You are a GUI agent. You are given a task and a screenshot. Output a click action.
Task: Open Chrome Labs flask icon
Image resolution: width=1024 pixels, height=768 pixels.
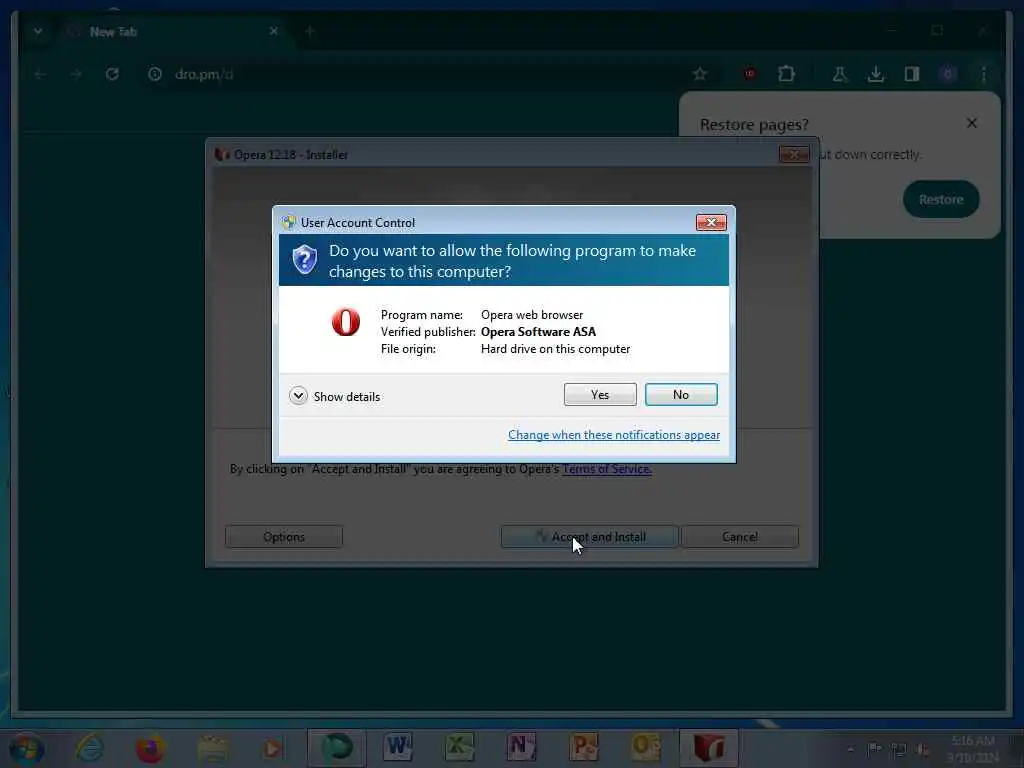[840, 74]
